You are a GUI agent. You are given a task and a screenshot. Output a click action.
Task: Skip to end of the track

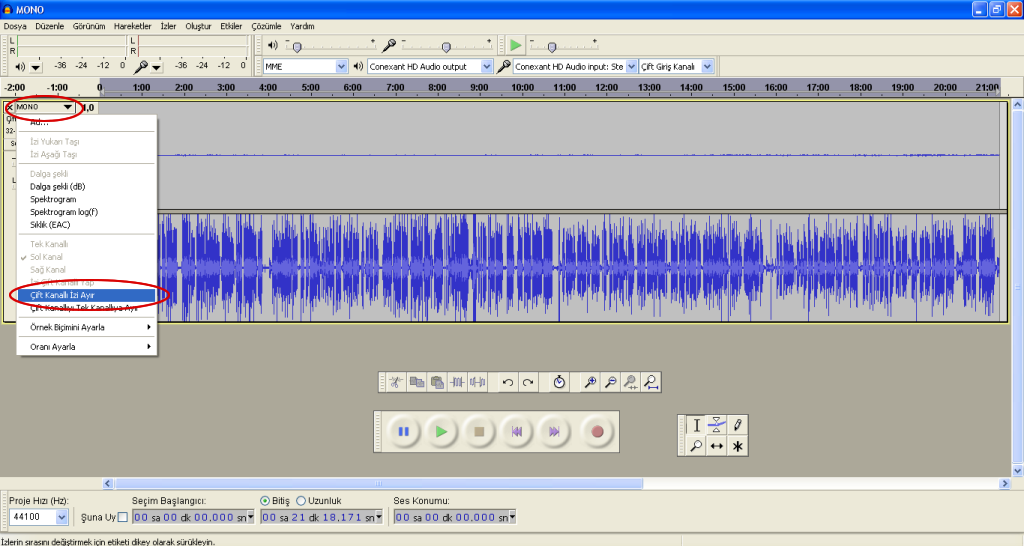pyautogui.click(x=554, y=432)
